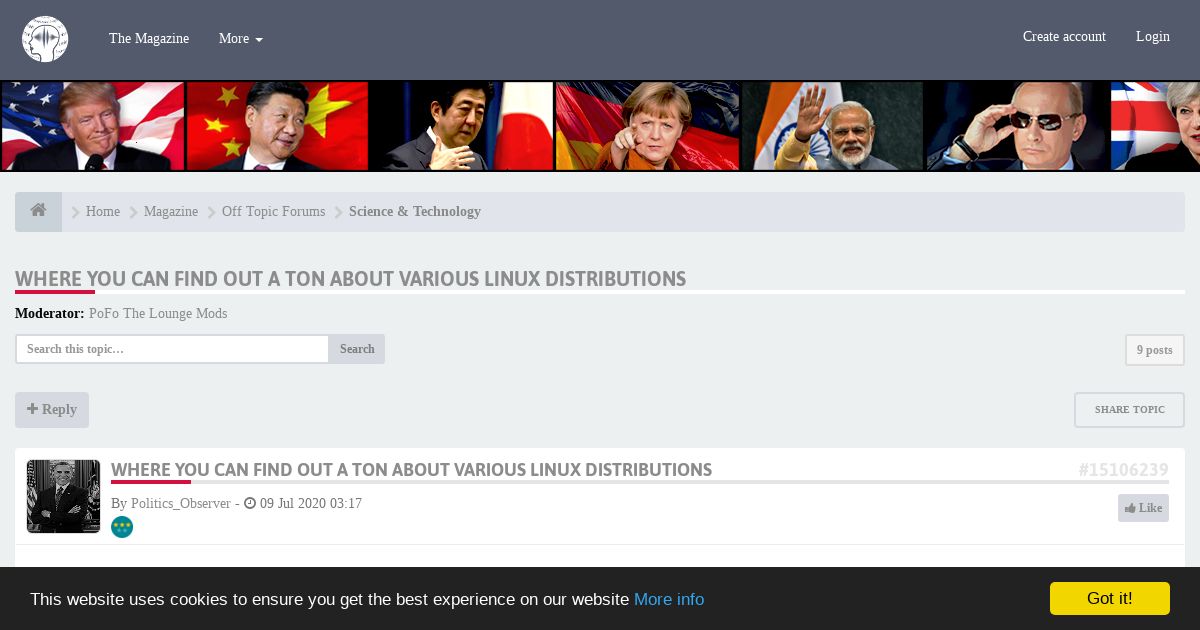
Task: Click Create account link
Action: [x=1064, y=36]
